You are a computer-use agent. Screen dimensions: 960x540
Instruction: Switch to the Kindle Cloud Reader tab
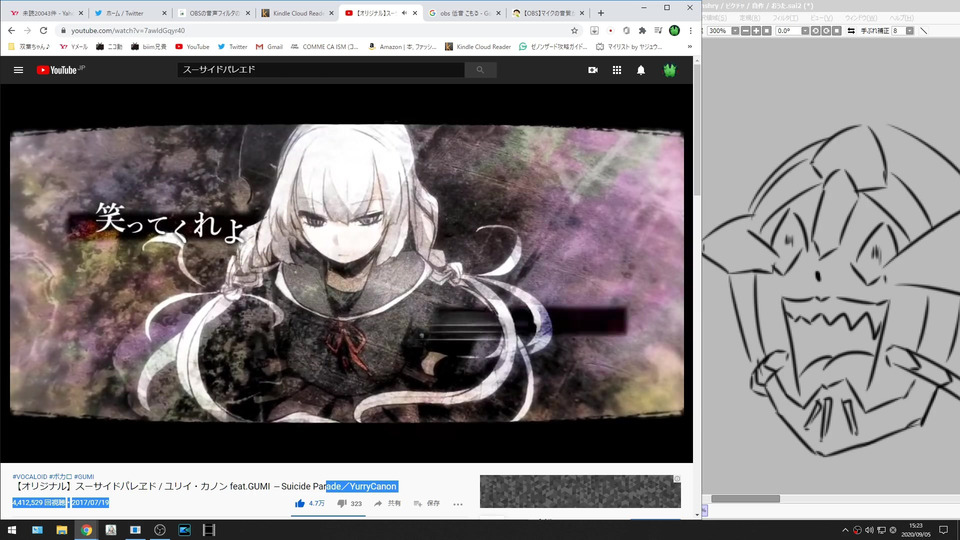coord(298,13)
